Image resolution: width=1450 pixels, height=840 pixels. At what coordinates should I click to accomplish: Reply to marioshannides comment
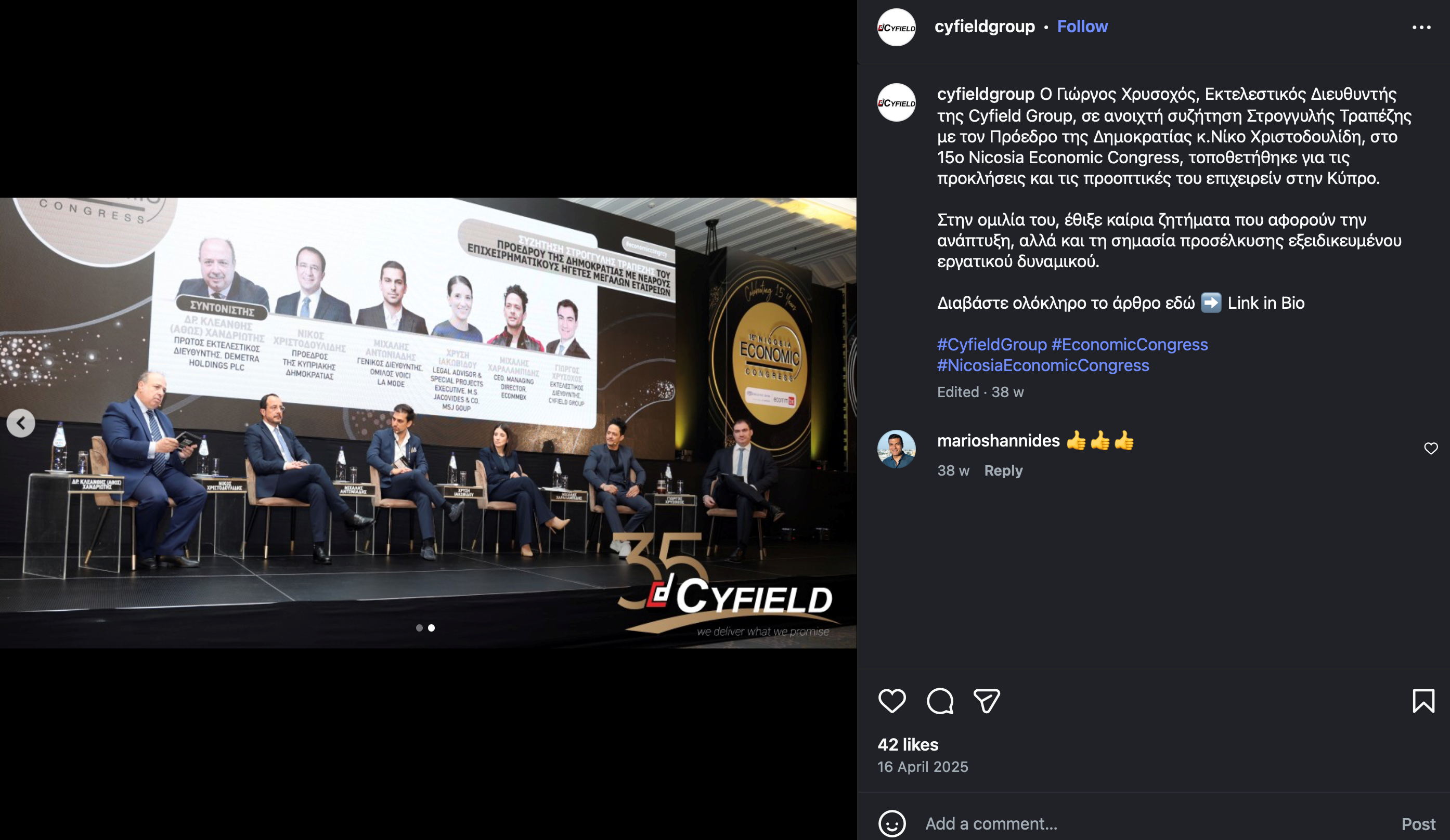(x=1003, y=470)
